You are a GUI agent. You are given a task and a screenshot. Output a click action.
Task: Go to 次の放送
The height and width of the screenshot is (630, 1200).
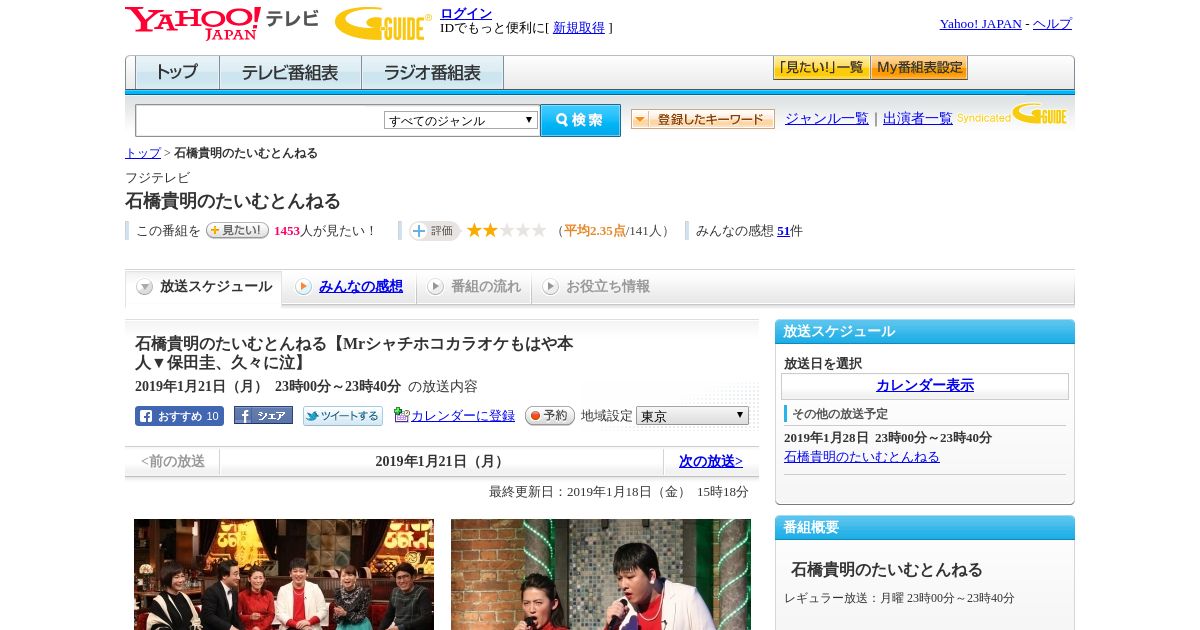711,461
